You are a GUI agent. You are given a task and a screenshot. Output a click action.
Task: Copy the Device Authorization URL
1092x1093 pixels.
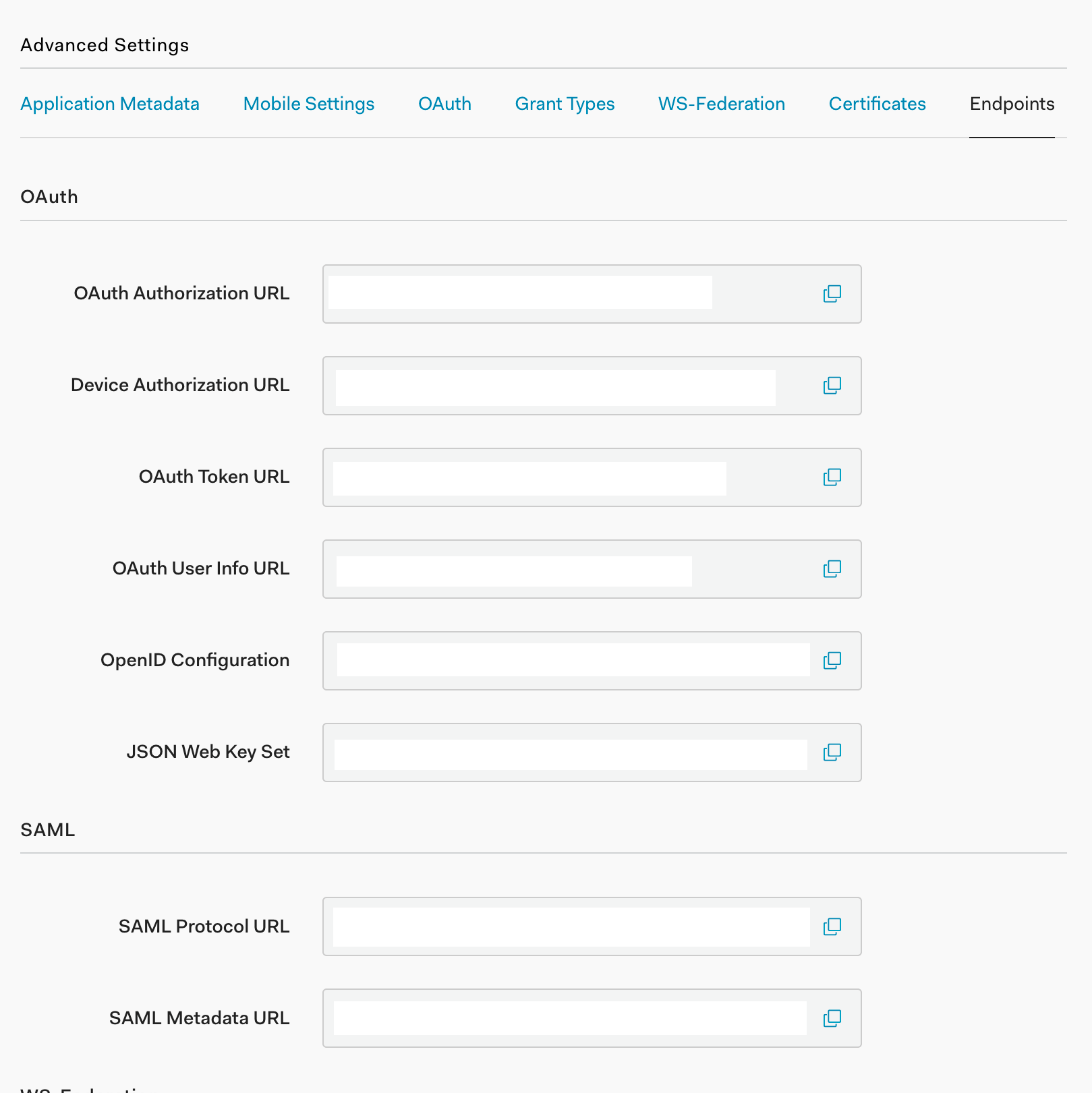coord(832,386)
